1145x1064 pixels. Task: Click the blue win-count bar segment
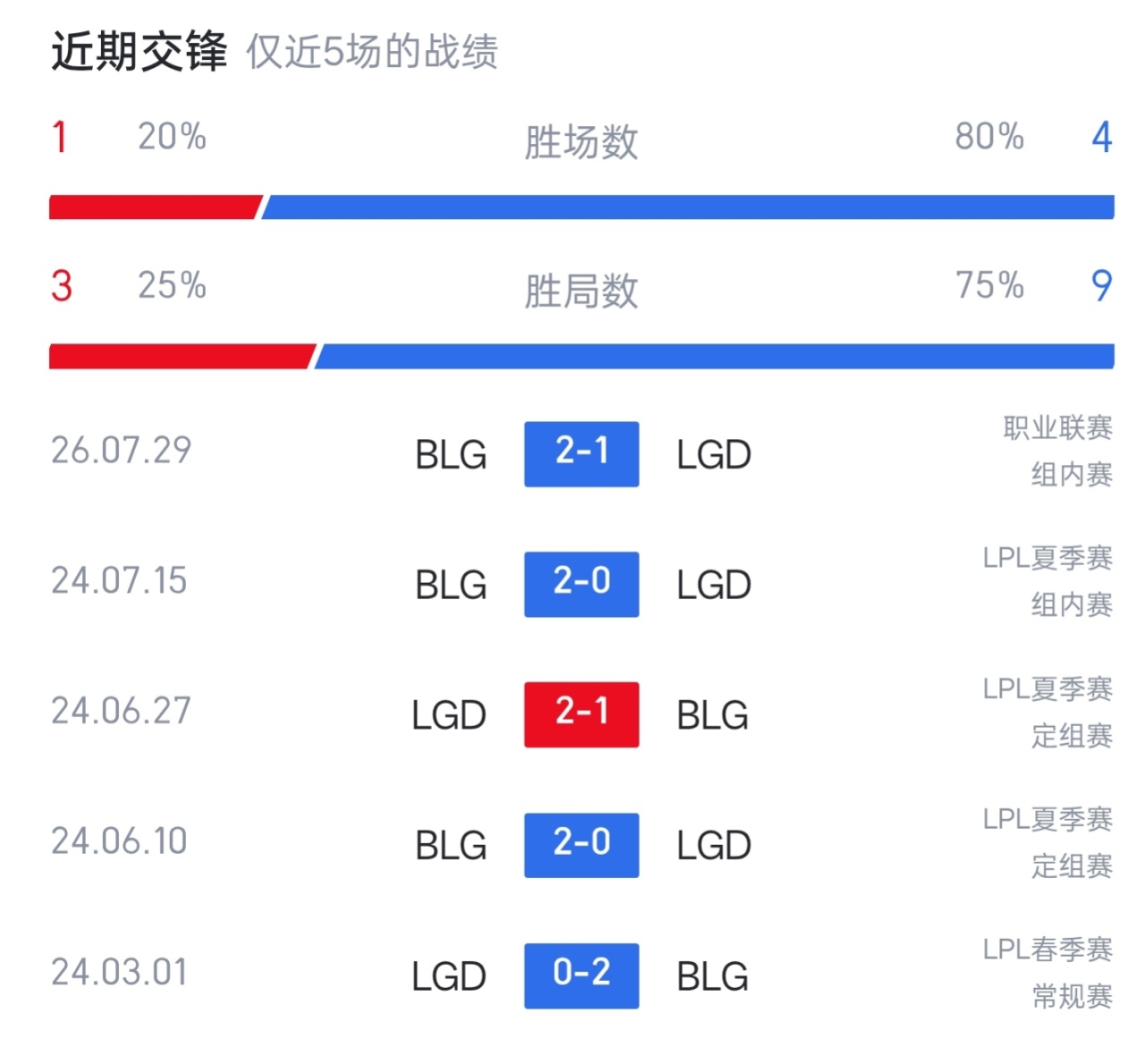pos(688,207)
